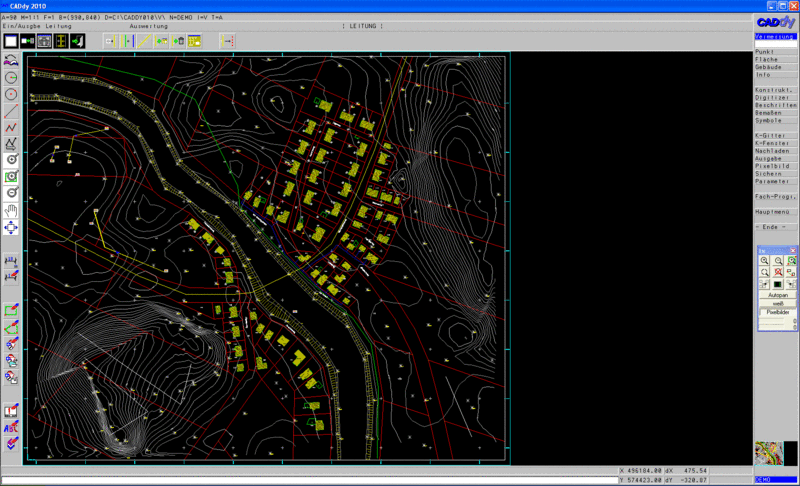Viewport: 800px width, 486px height.
Task: Select the pan hand tool
Action: (x=12, y=211)
